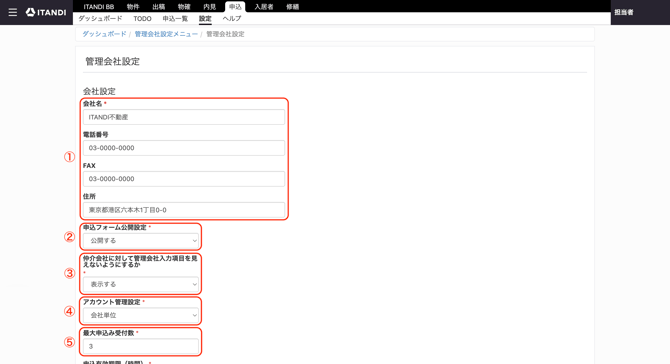The height and width of the screenshot is (364, 670).
Task: Click the 会社名 input field
Action: coord(184,117)
